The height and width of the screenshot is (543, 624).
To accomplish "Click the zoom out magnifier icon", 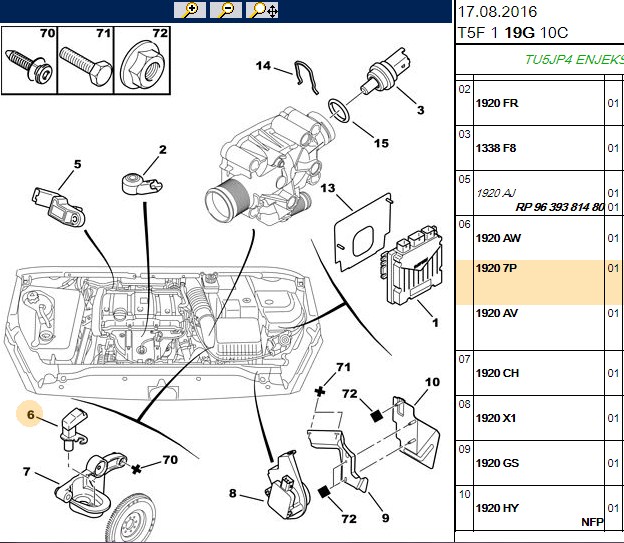I will (226, 10).
